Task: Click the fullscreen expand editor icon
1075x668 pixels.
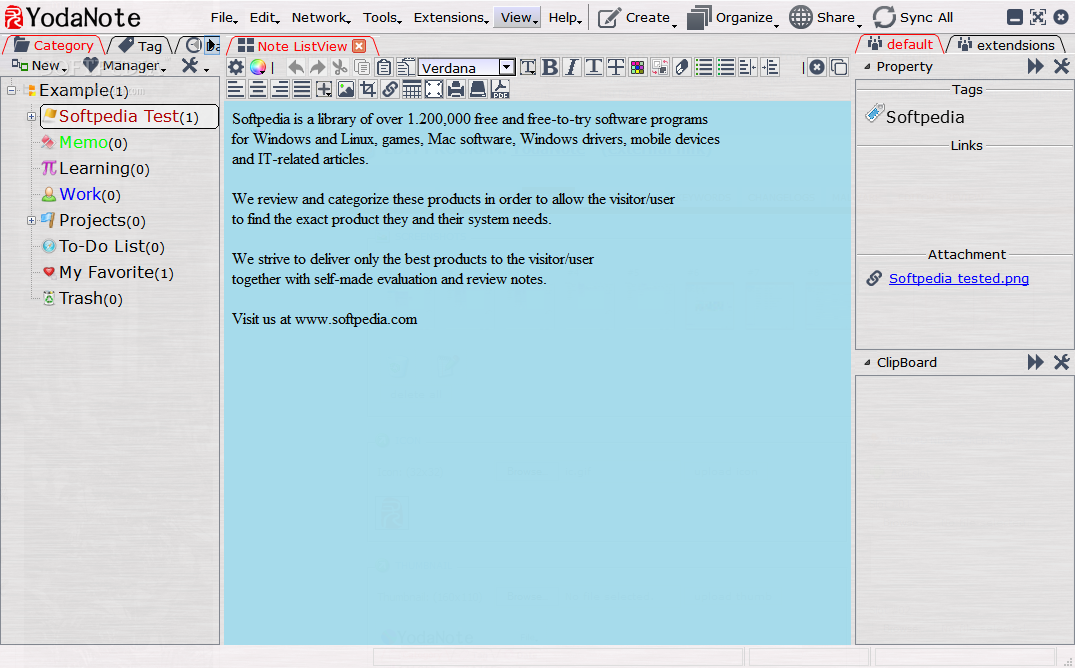Action: tap(434, 89)
